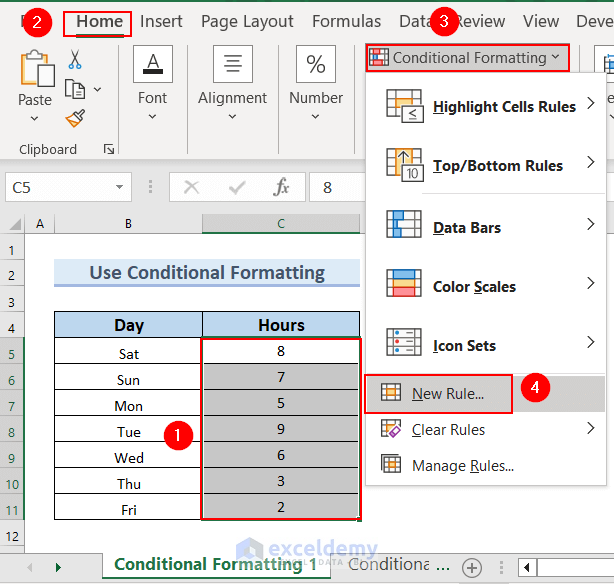Viewport: 614px width, 584px height.
Task: Open the Formulas tab
Action: click(346, 22)
